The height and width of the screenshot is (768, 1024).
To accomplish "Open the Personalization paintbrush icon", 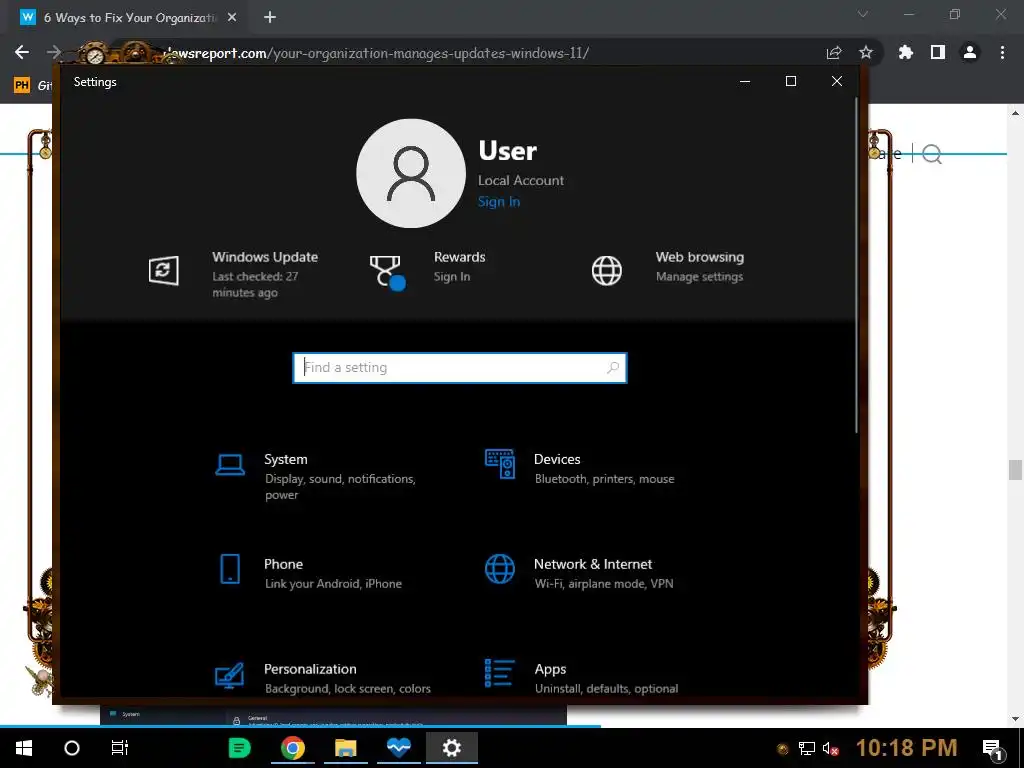I will [x=229, y=675].
